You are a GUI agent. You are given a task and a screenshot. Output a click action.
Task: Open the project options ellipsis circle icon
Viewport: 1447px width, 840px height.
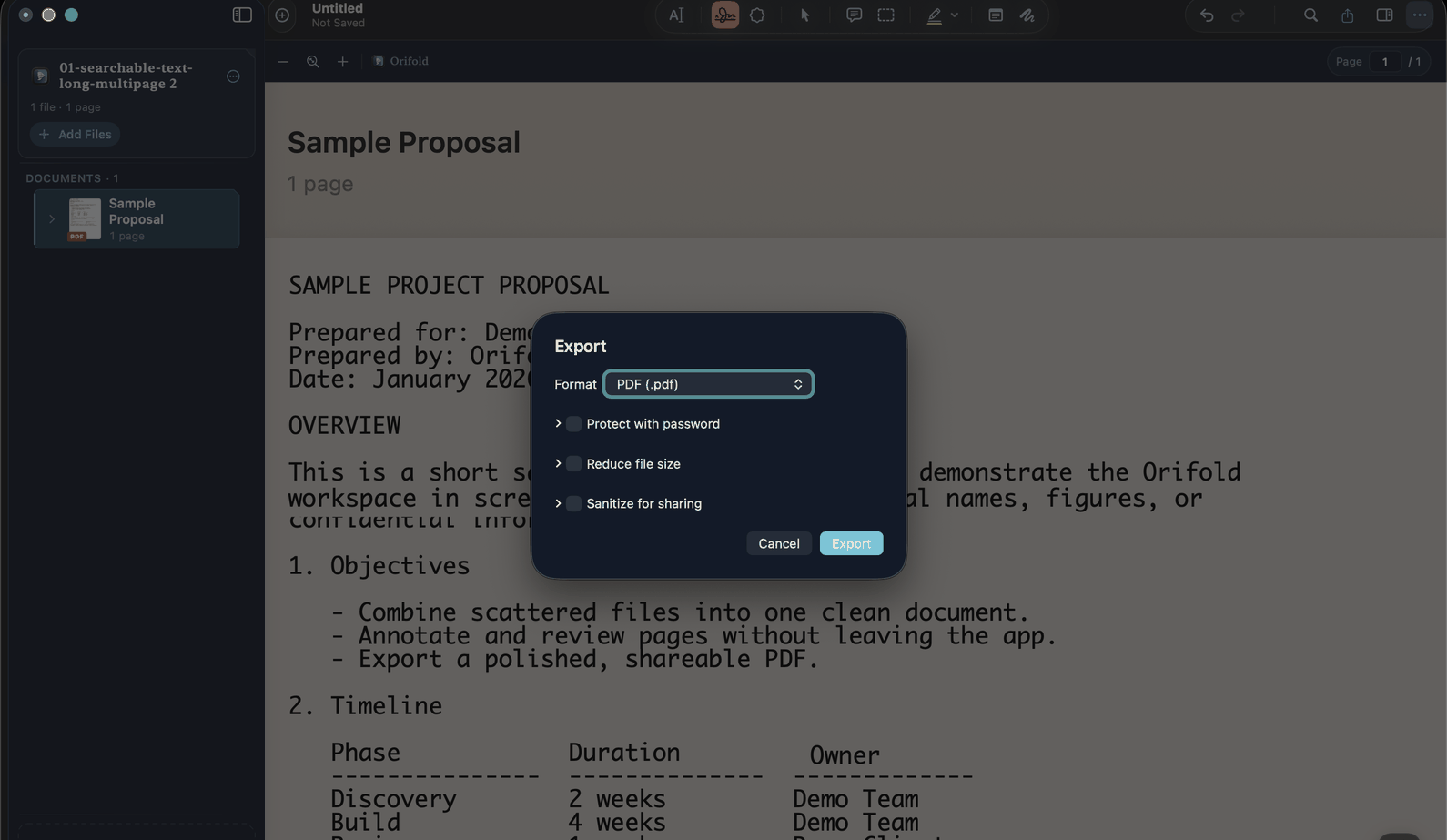click(x=233, y=76)
